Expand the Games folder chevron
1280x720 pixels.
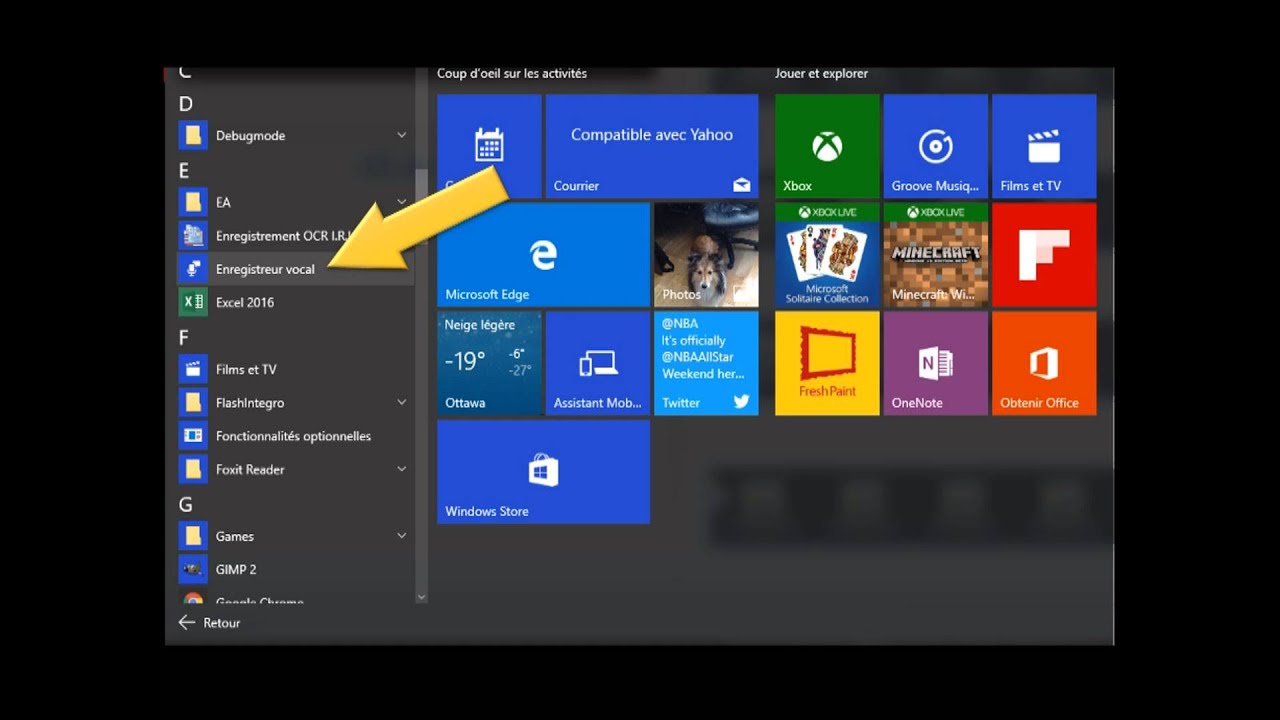(401, 536)
